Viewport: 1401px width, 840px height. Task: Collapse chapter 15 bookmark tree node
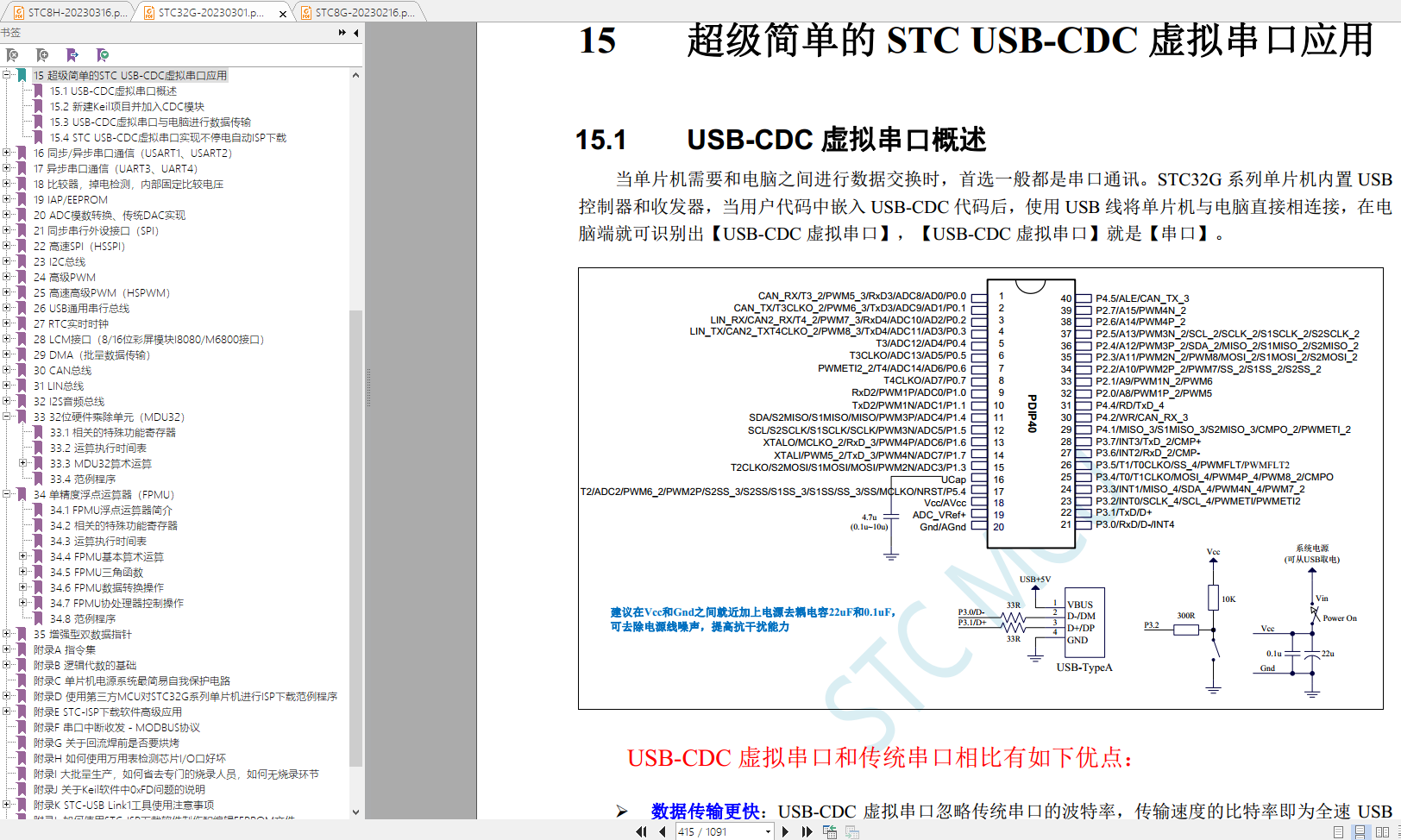tap(7, 75)
